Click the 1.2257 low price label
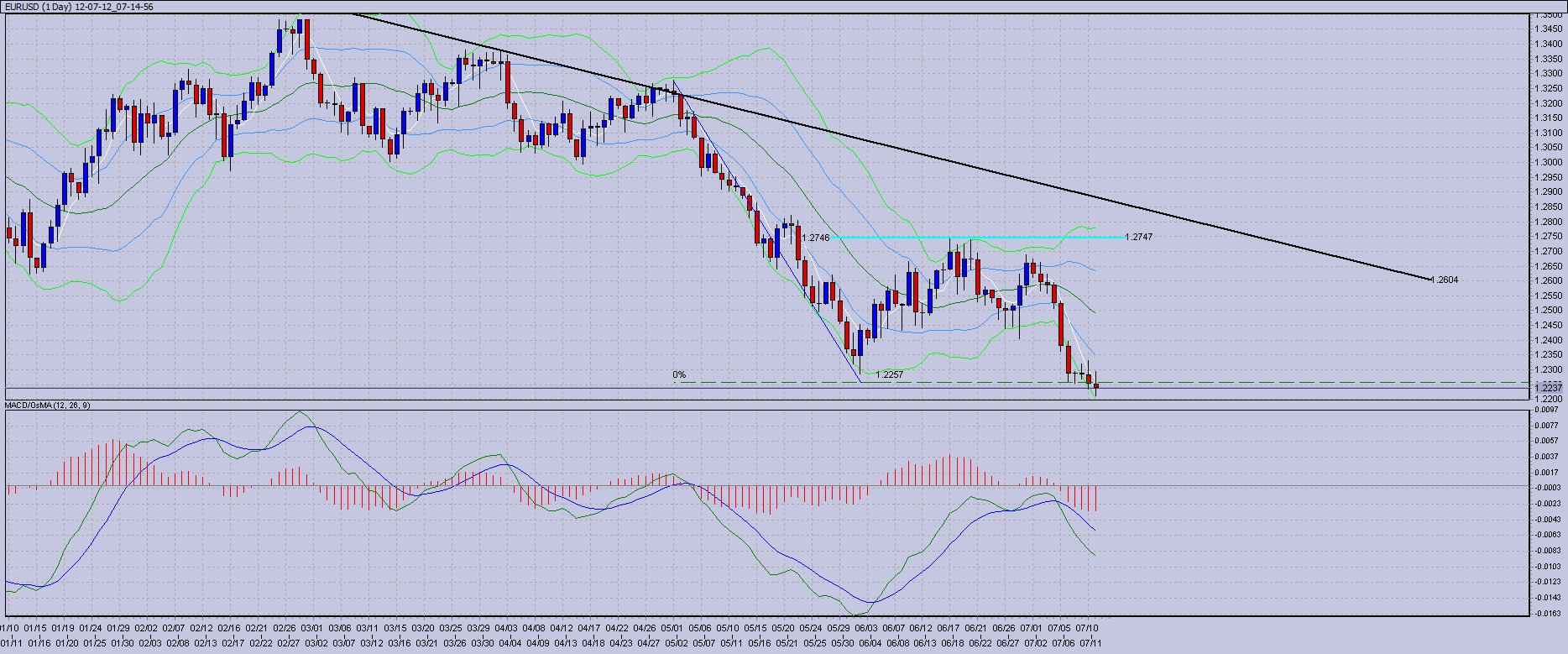Viewport: 1568px width, 654px height. (x=889, y=375)
